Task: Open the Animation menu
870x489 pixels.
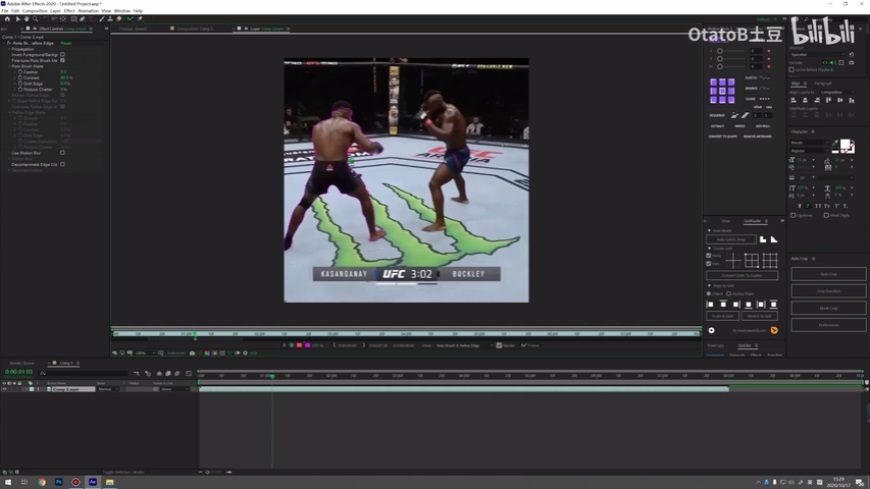Action: [x=88, y=11]
